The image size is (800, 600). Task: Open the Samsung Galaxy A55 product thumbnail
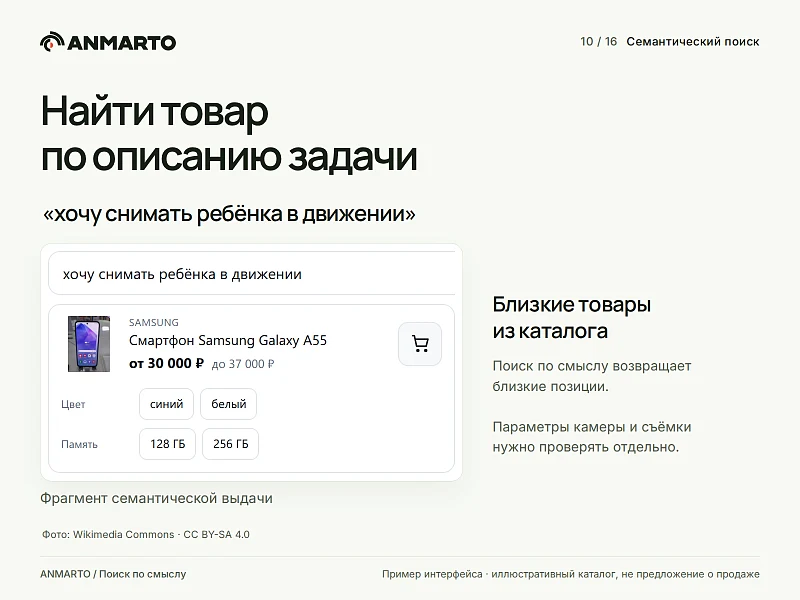click(x=89, y=344)
